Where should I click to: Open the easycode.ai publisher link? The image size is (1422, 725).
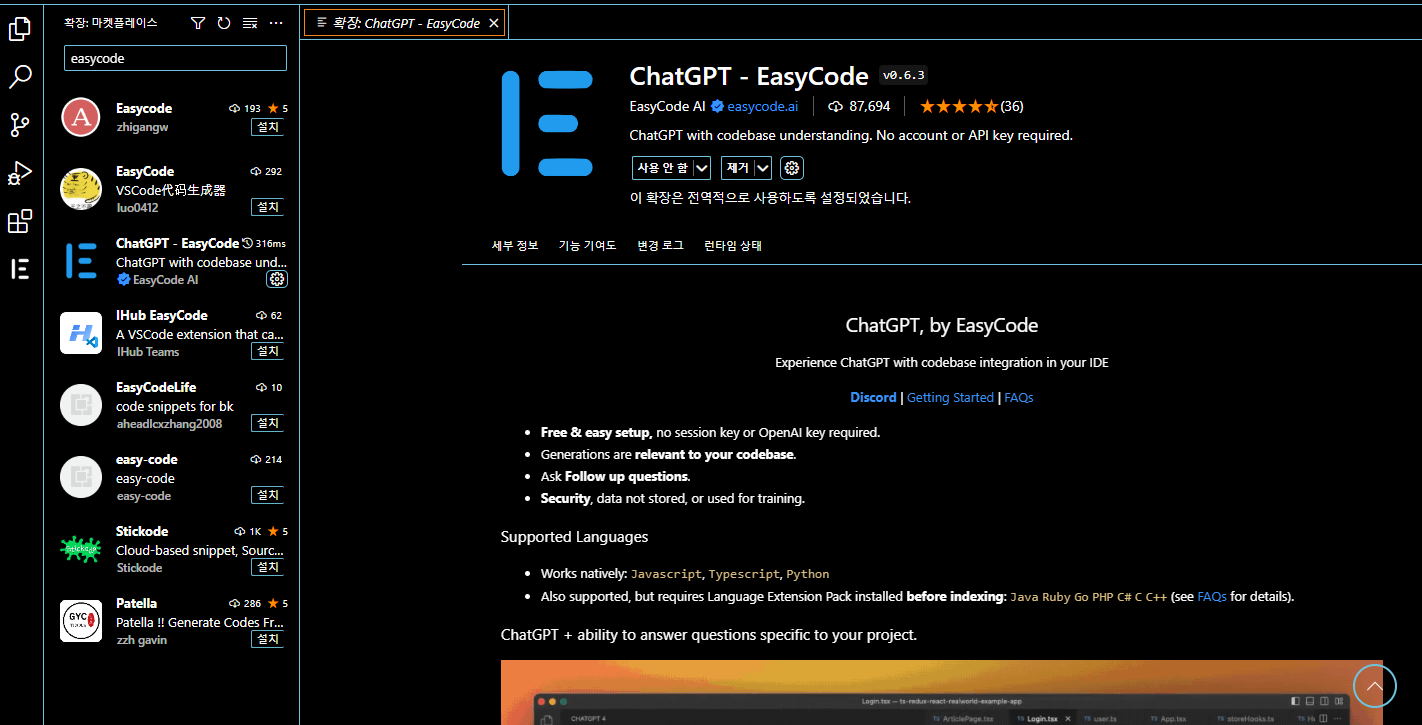762,106
